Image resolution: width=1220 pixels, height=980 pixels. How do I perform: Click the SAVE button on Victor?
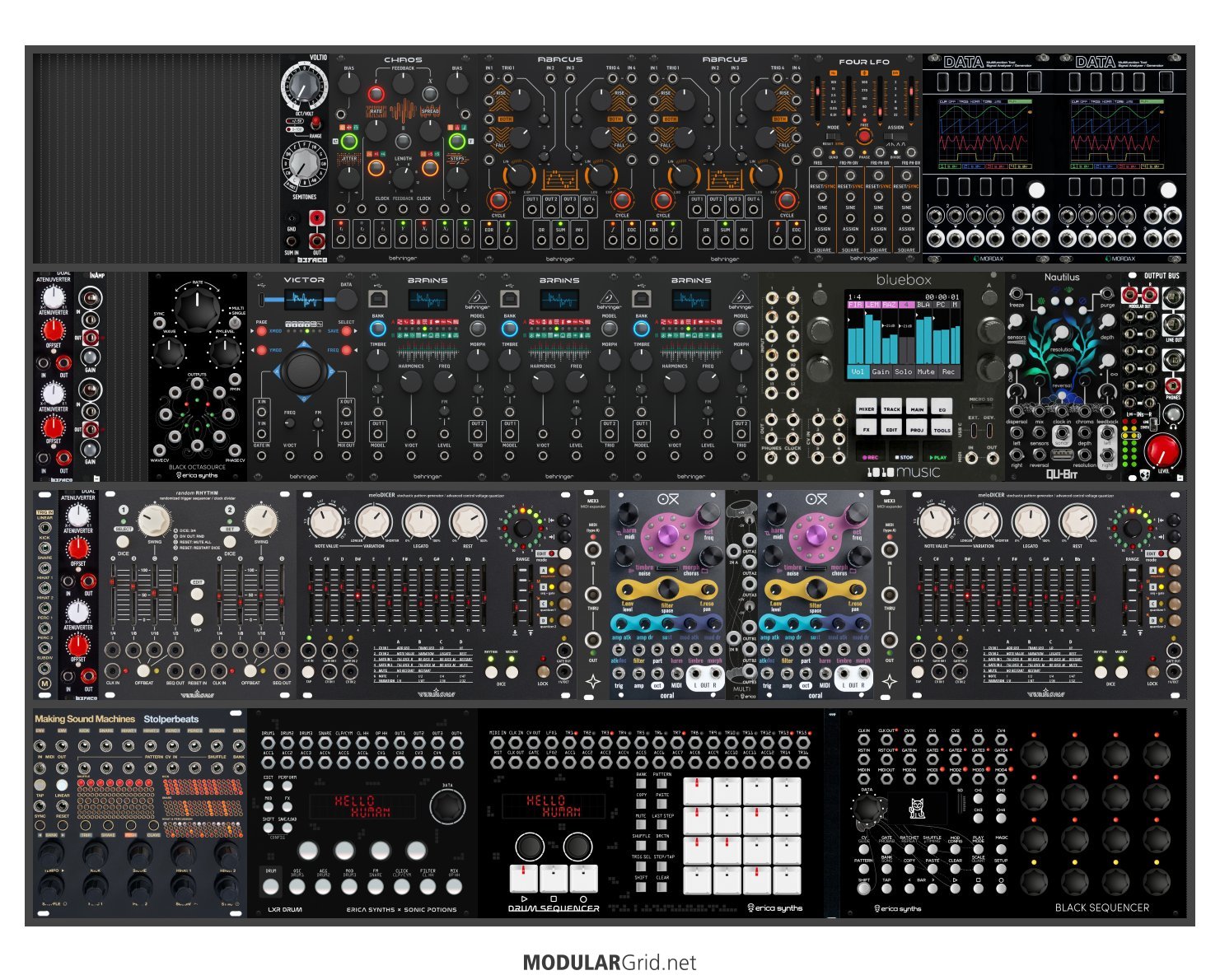[x=347, y=330]
